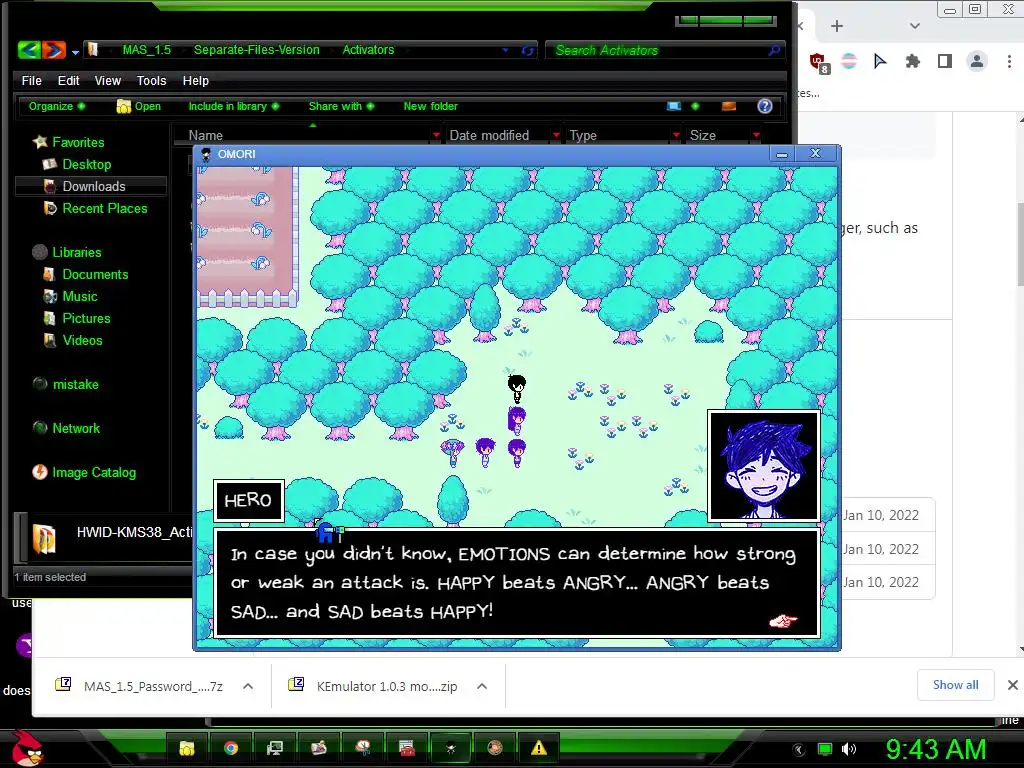Viewport: 1024px width, 768px height.
Task: Create a New folder
Action: 430,106
